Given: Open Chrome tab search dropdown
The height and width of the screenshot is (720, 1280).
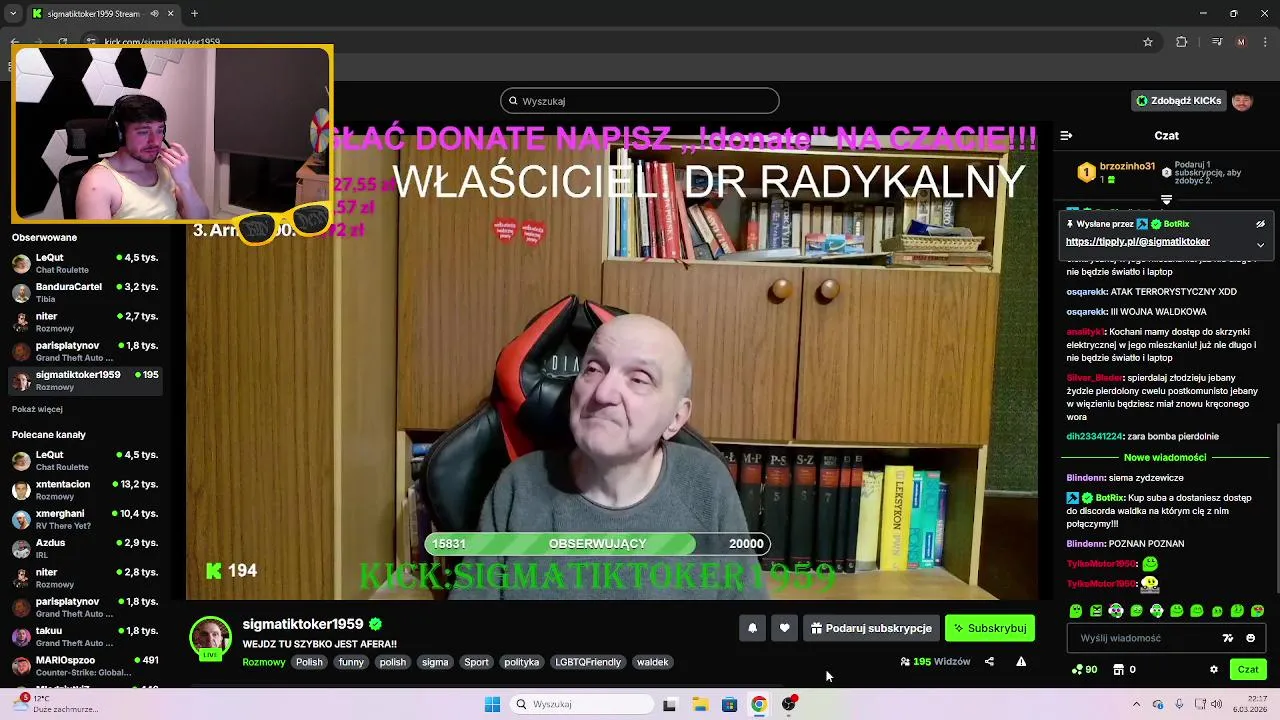Looking at the screenshot, I should tap(13, 14).
